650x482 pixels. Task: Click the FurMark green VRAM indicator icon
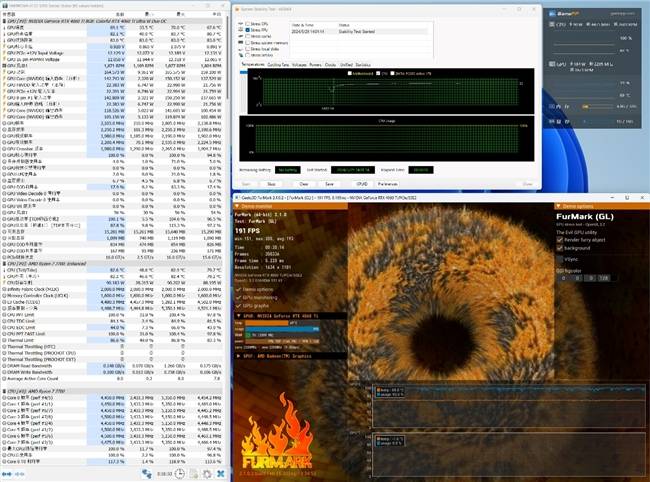tap(248, 334)
